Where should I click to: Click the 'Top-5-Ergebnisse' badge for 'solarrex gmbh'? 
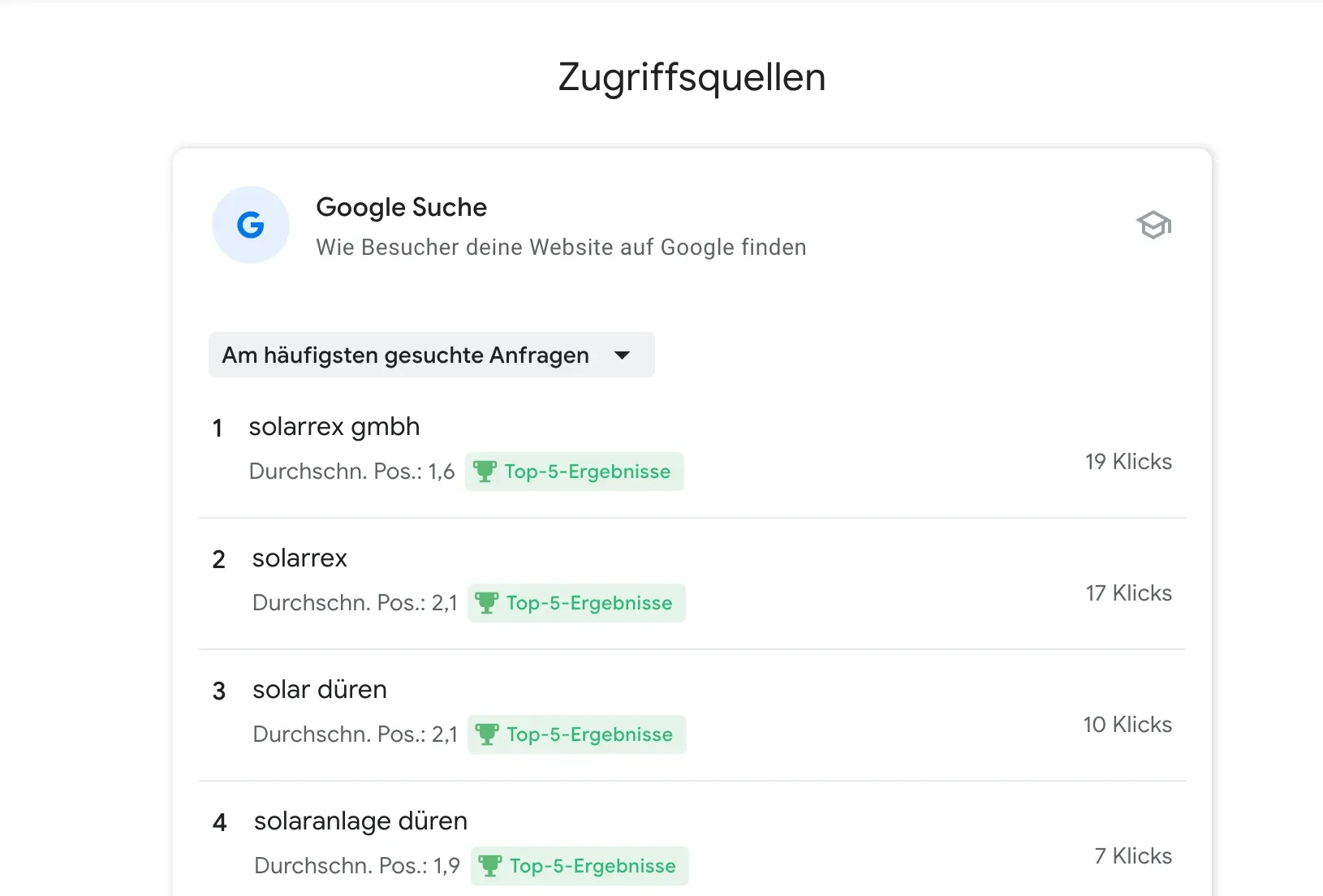[574, 471]
